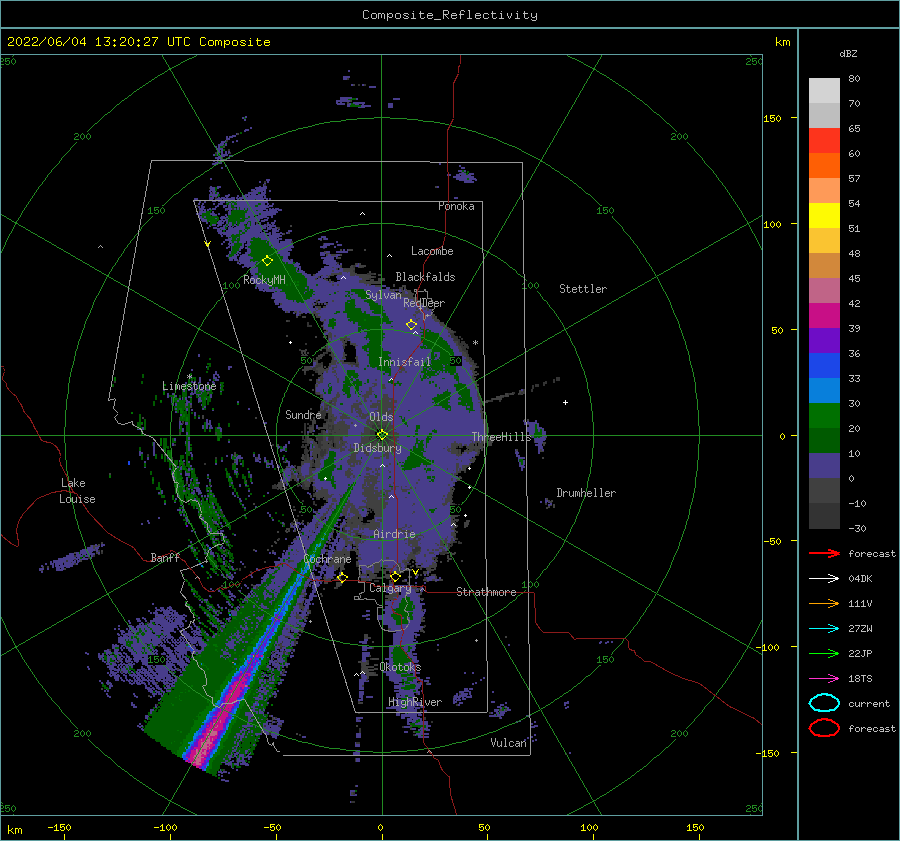The width and height of the screenshot is (900, 841).
Task: Click the red swatch between 65 and 60 dBZ
Action: (x=824, y=141)
